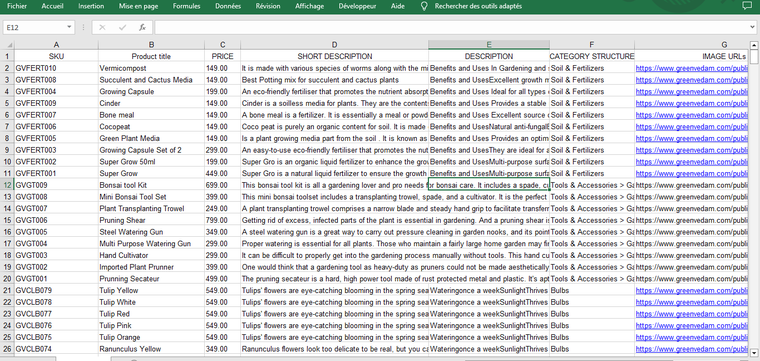The height and width of the screenshot is (361, 760).
Task: Open the comments icon at top right
Action: (747, 6)
